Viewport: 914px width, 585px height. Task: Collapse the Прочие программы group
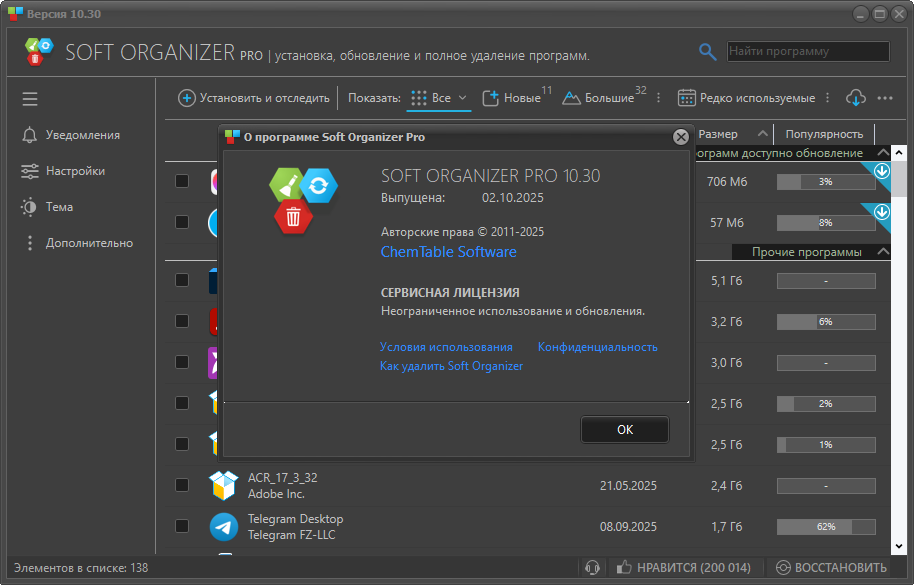click(882, 252)
